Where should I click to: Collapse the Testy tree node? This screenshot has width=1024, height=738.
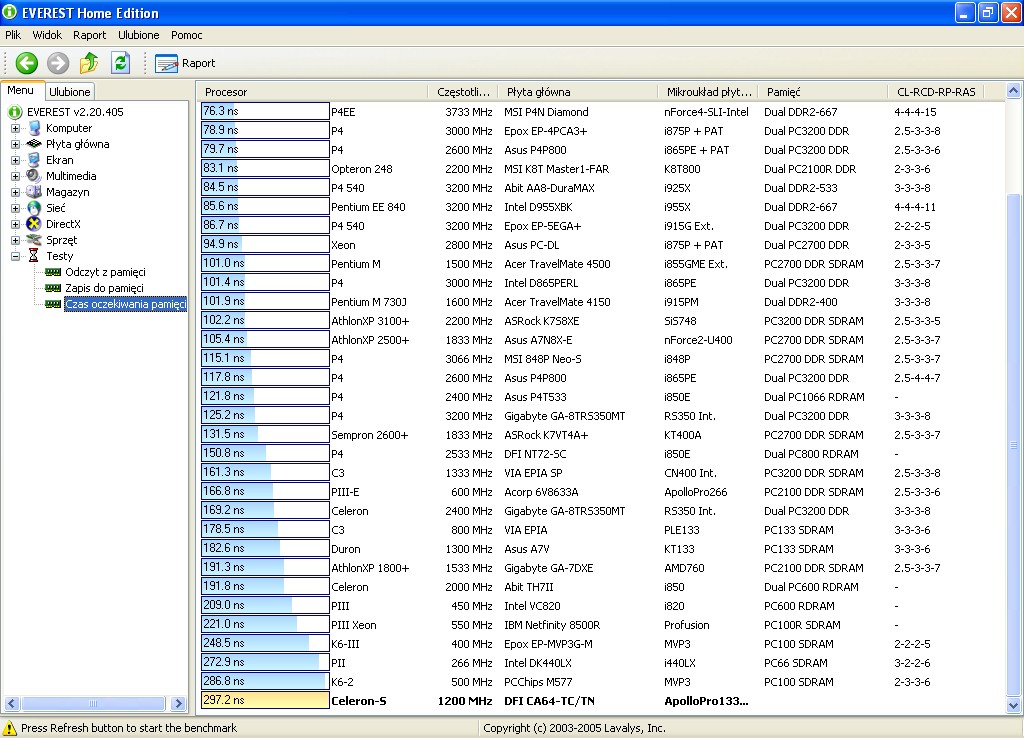tap(15, 257)
